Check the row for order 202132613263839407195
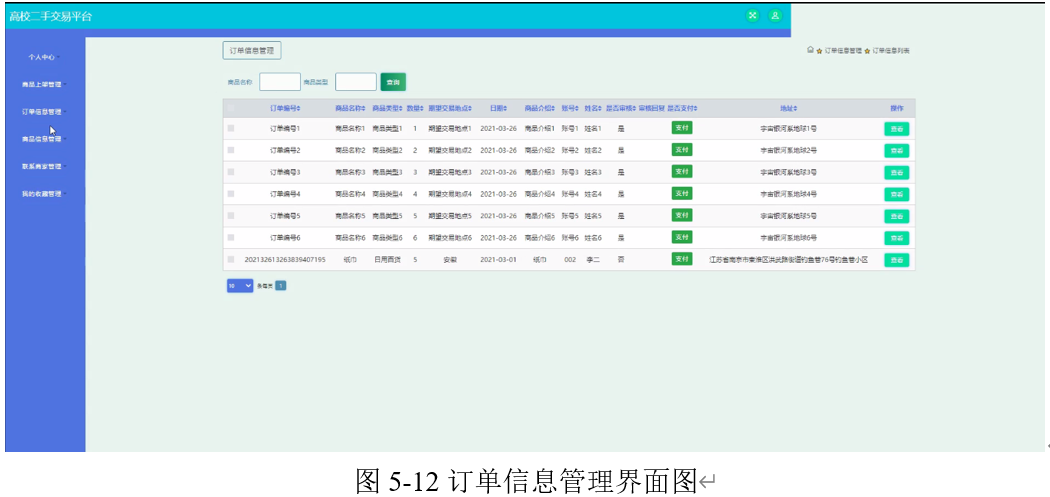 pyautogui.click(x=231, y=259)
